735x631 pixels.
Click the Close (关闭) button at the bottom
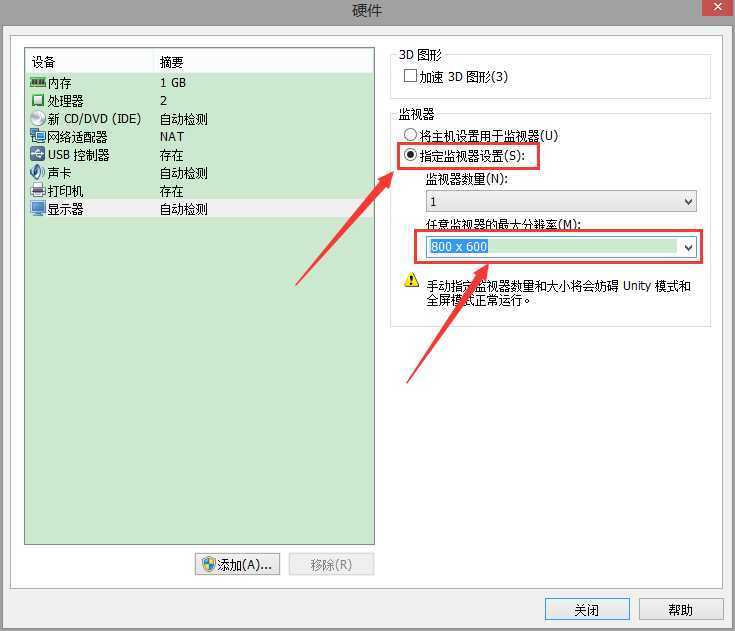[587, 609]
